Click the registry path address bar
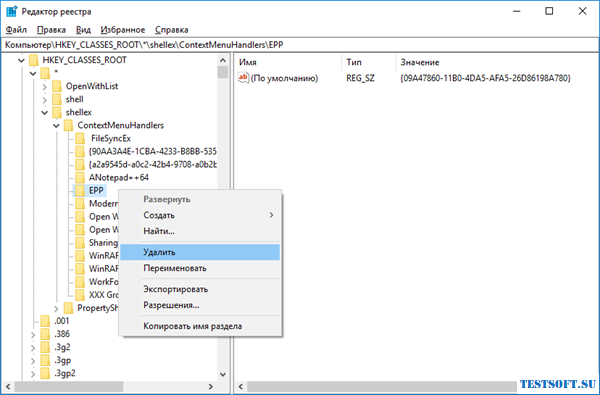The image size is (600, 395). pos(300,45)
